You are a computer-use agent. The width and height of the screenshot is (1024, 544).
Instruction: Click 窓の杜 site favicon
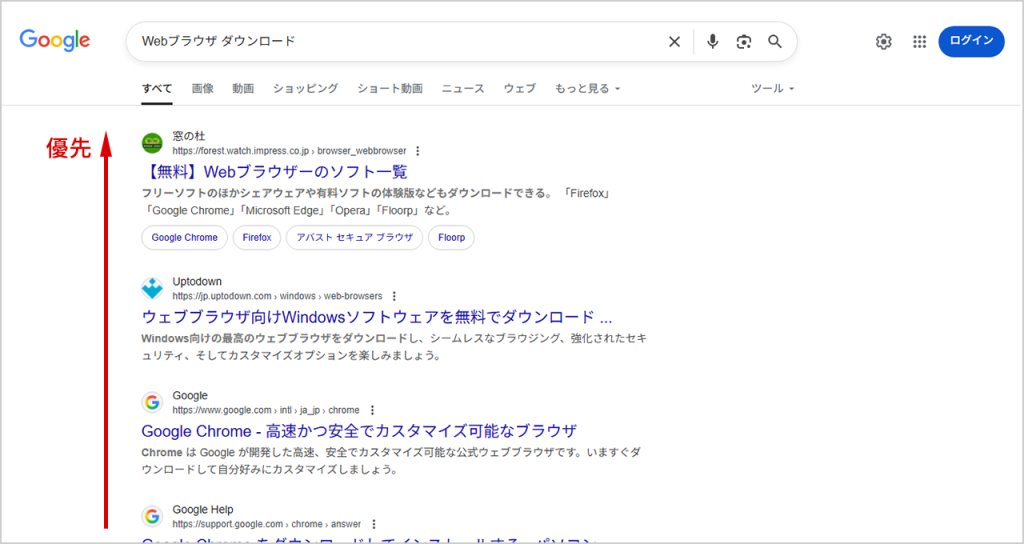(x=152, y=143)
